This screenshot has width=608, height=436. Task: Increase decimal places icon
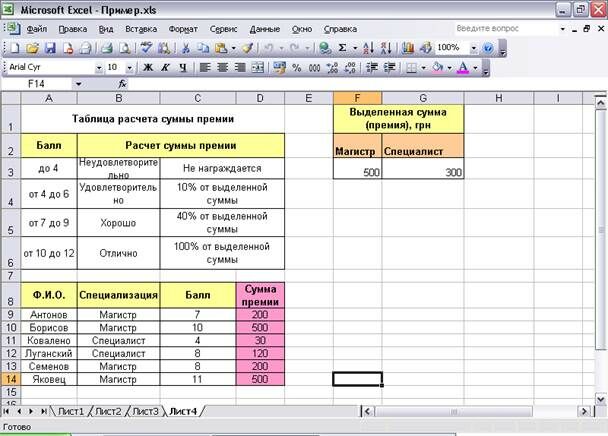click(x=332, y=67)
